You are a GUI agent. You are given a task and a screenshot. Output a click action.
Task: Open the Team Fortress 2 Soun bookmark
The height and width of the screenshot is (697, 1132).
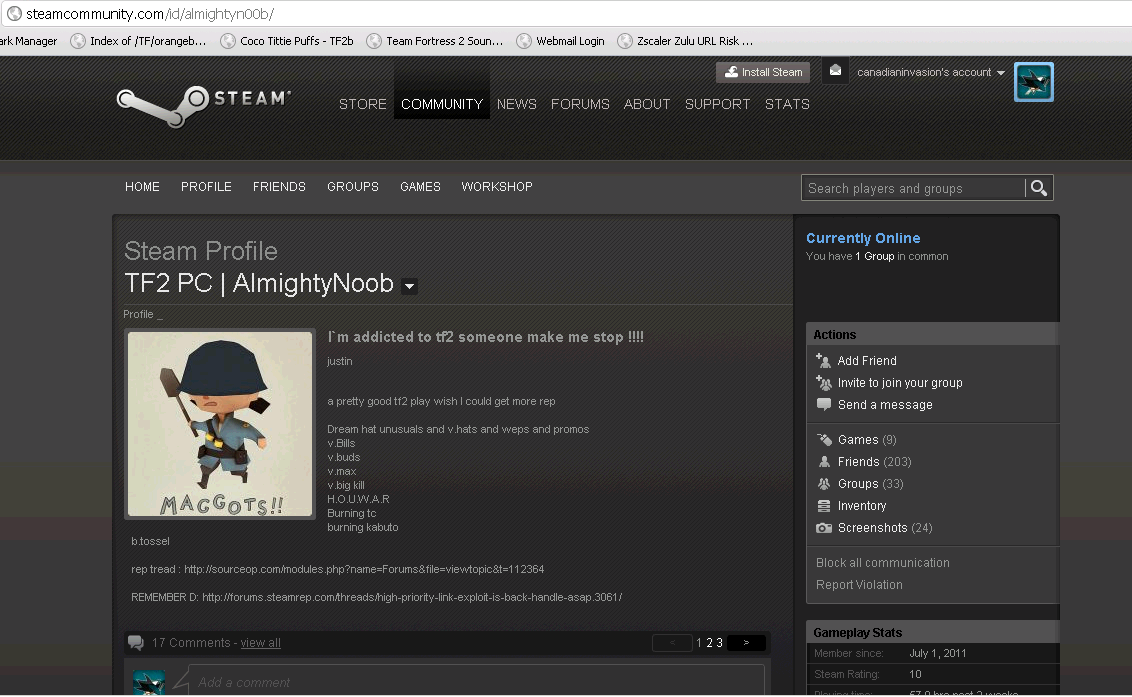point(435,41)
